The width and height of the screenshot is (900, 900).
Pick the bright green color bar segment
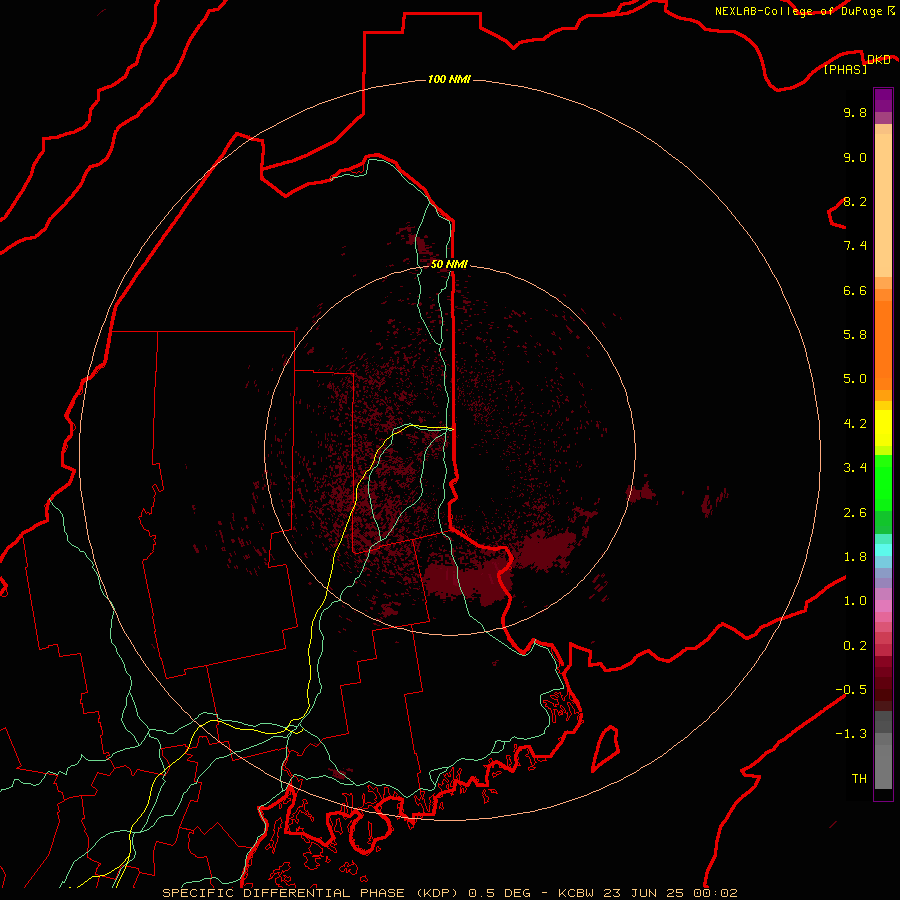point(883,482)
